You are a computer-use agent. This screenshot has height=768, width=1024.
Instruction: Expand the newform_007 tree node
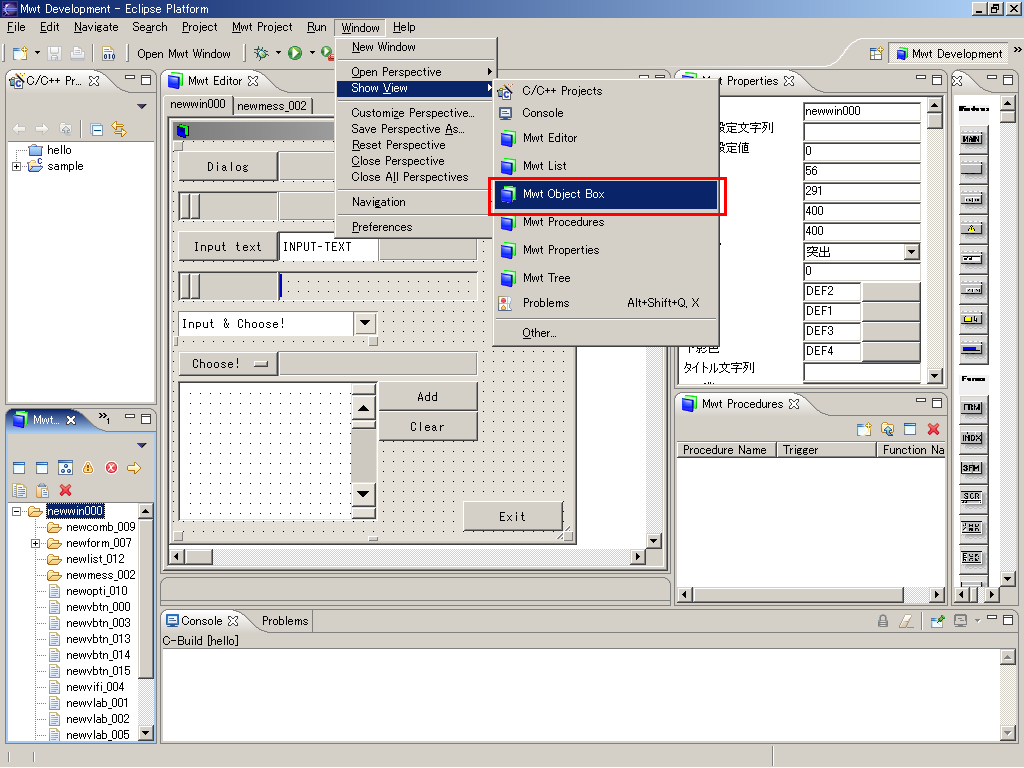(x=35, y=543)
